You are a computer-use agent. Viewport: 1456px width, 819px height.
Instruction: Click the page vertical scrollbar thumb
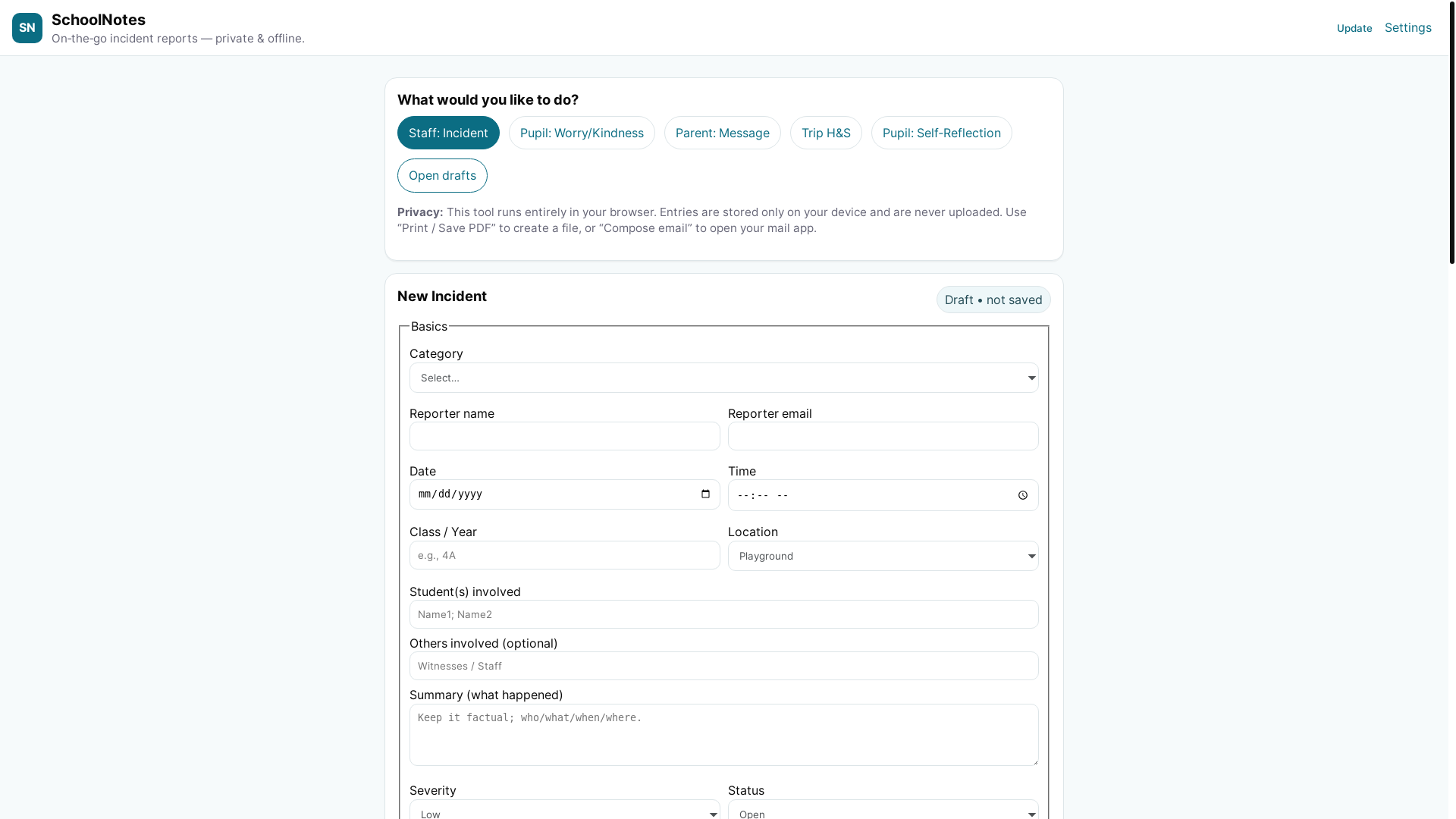pos(1451,132)
